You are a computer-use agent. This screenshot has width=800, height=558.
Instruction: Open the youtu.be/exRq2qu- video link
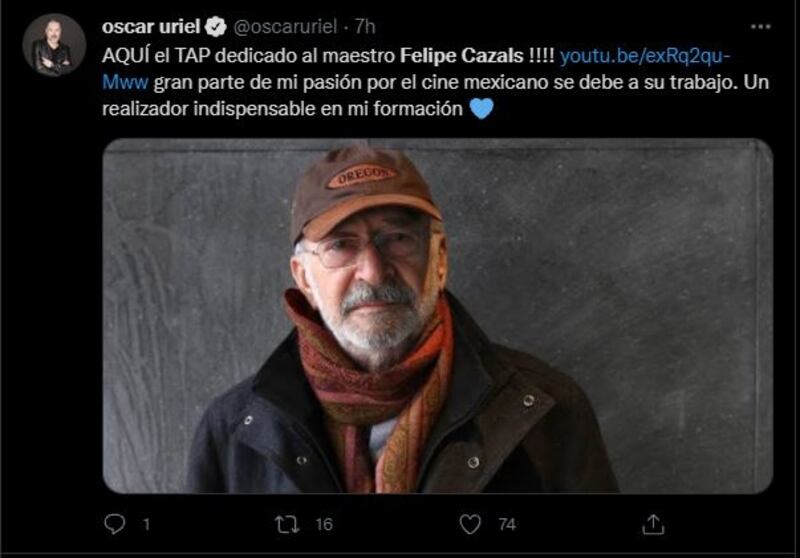(645, 55)
